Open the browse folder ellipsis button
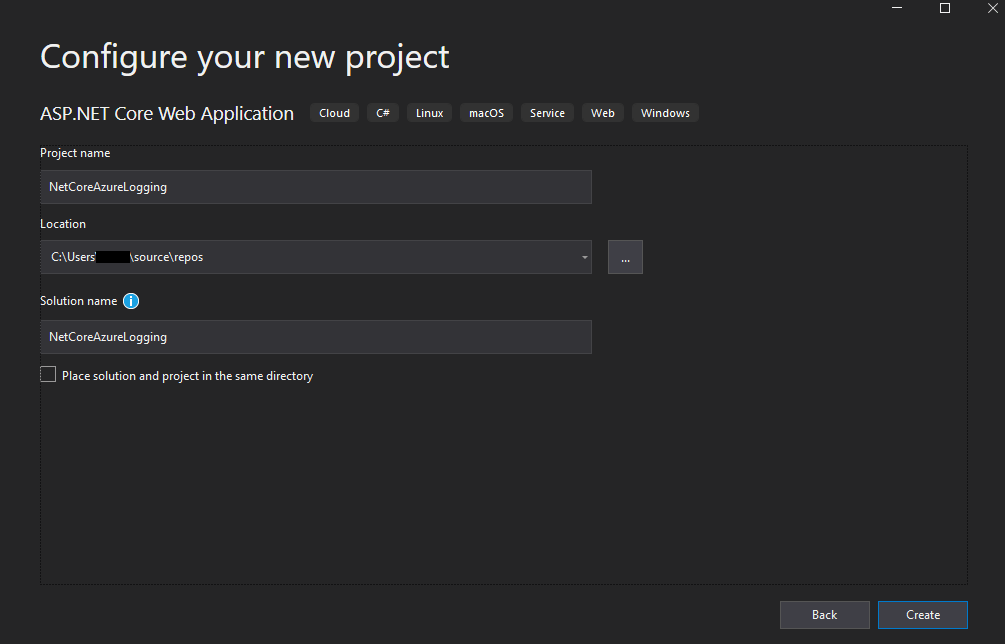The image size is (1005, 644). (625, 257)
